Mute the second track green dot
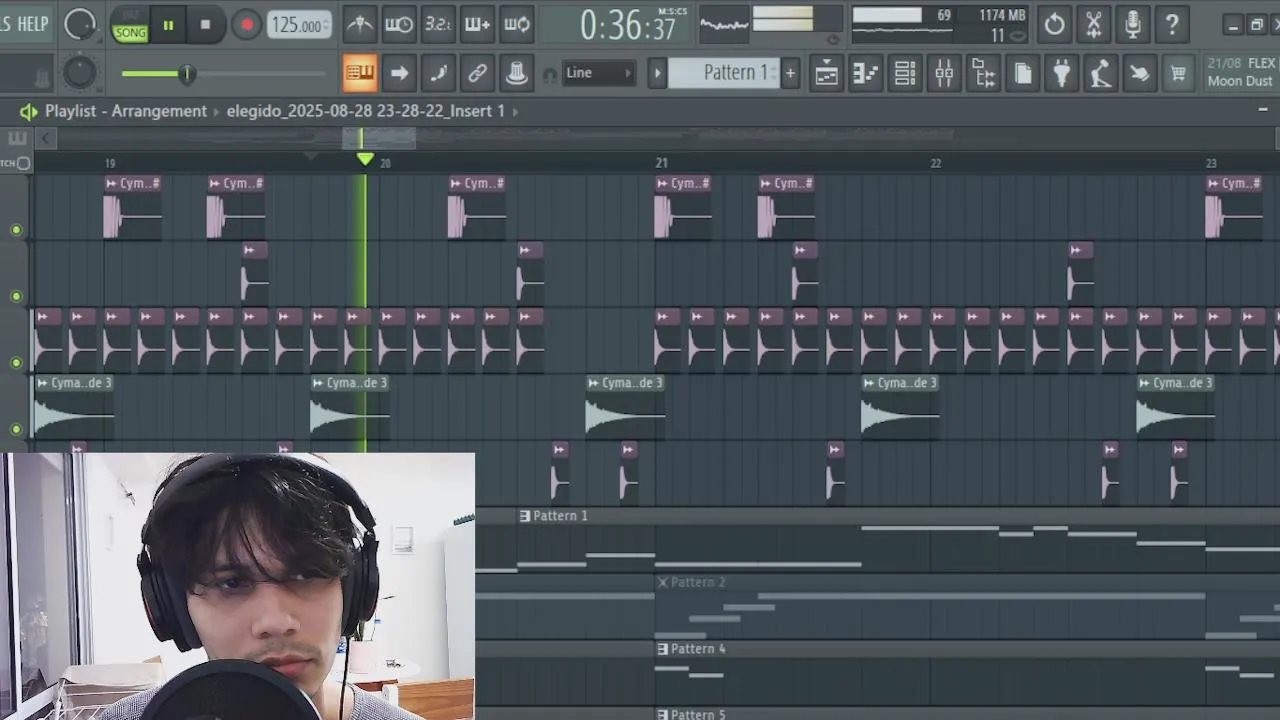Image resolution: width=1280 pixels, height=720 pixels. click(16, 296)
